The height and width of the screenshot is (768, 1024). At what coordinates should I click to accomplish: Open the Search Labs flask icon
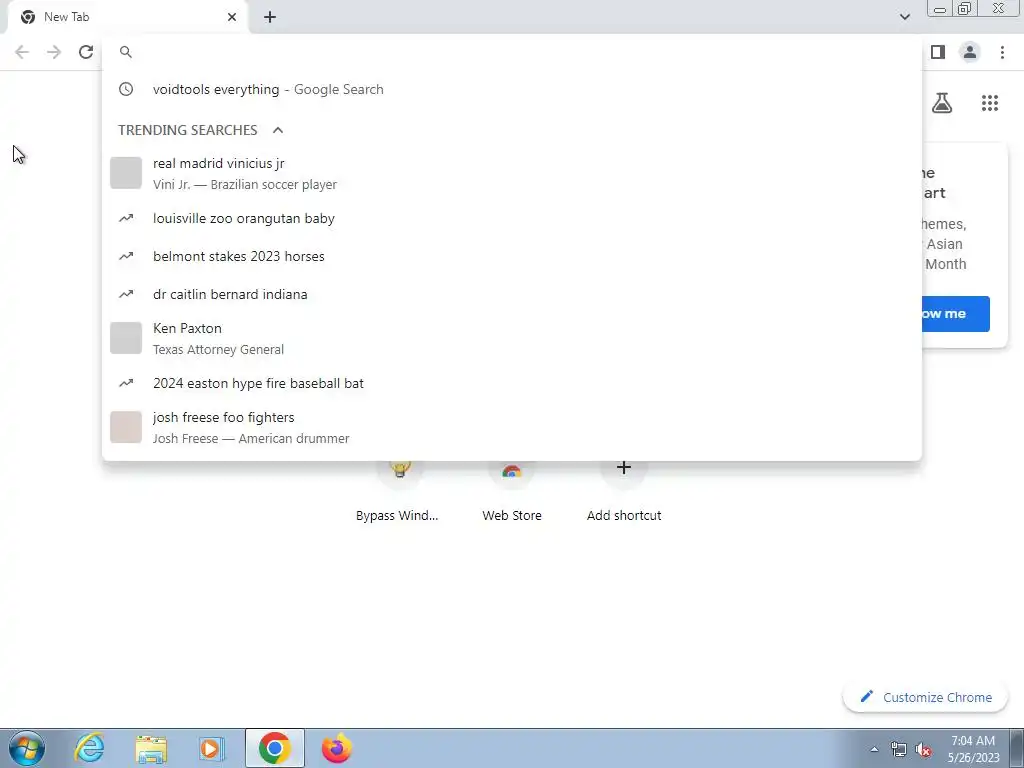[942, 103]
